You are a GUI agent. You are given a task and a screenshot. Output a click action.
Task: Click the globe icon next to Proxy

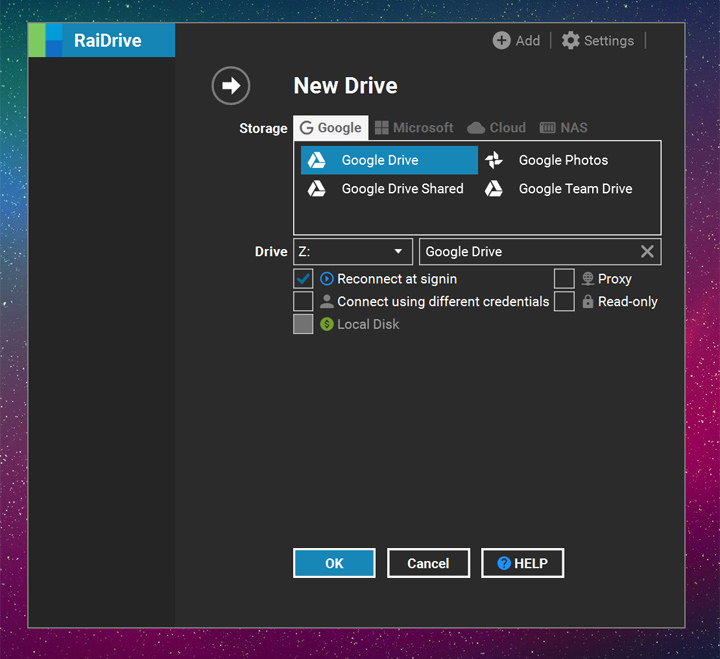(x=588, y=279)
